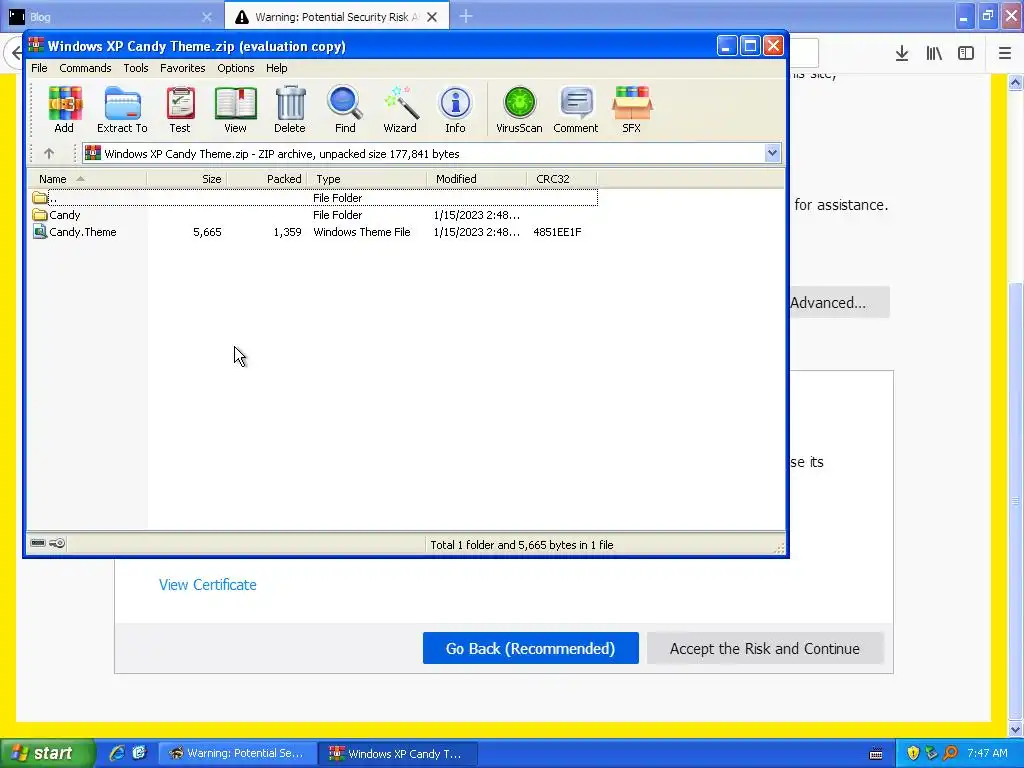Close the Warning security risk tab
Image resolution: width=1024 pixels, height=768 pixels.
point(432,17)
